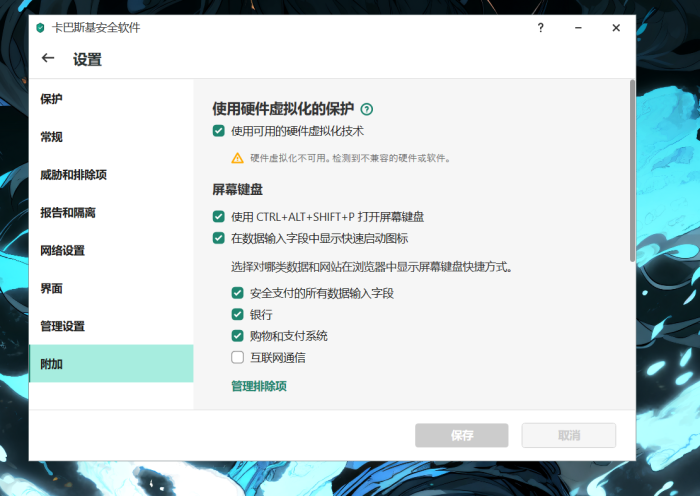Select 报告和隔离 in the sidebar
The height and width of the screenshot is (496, 700).
tap(111, 213)
